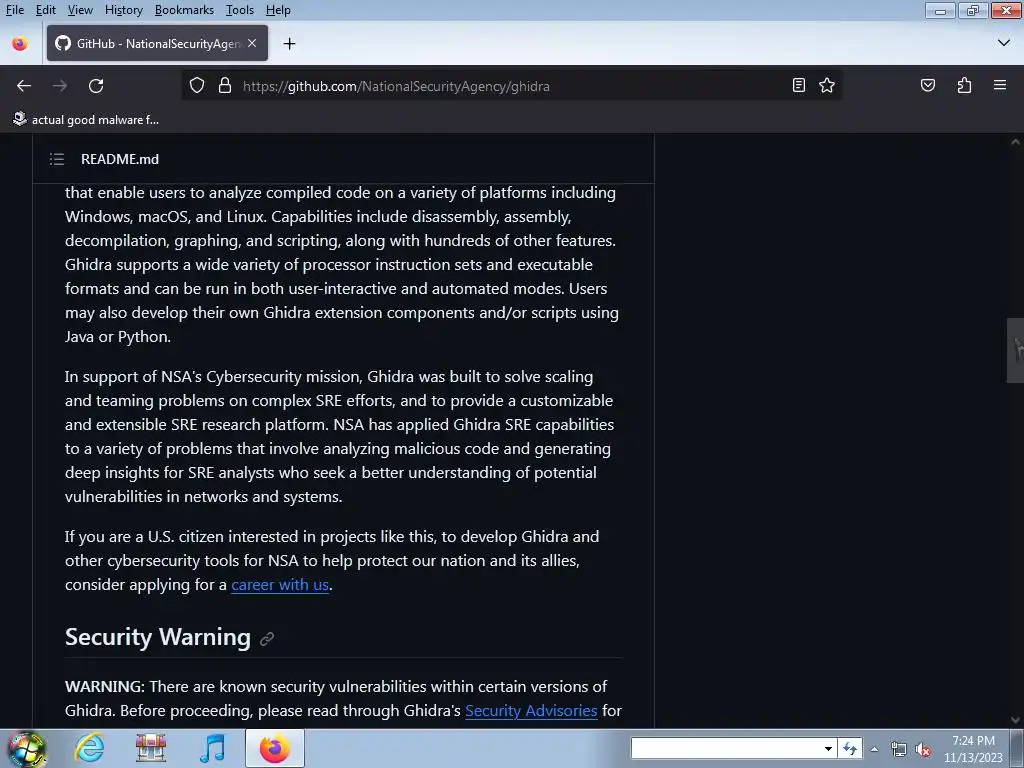Viewport: 1024px width, 768px height.
Task: Open the Help menu
Action: (x=278, y=10)
